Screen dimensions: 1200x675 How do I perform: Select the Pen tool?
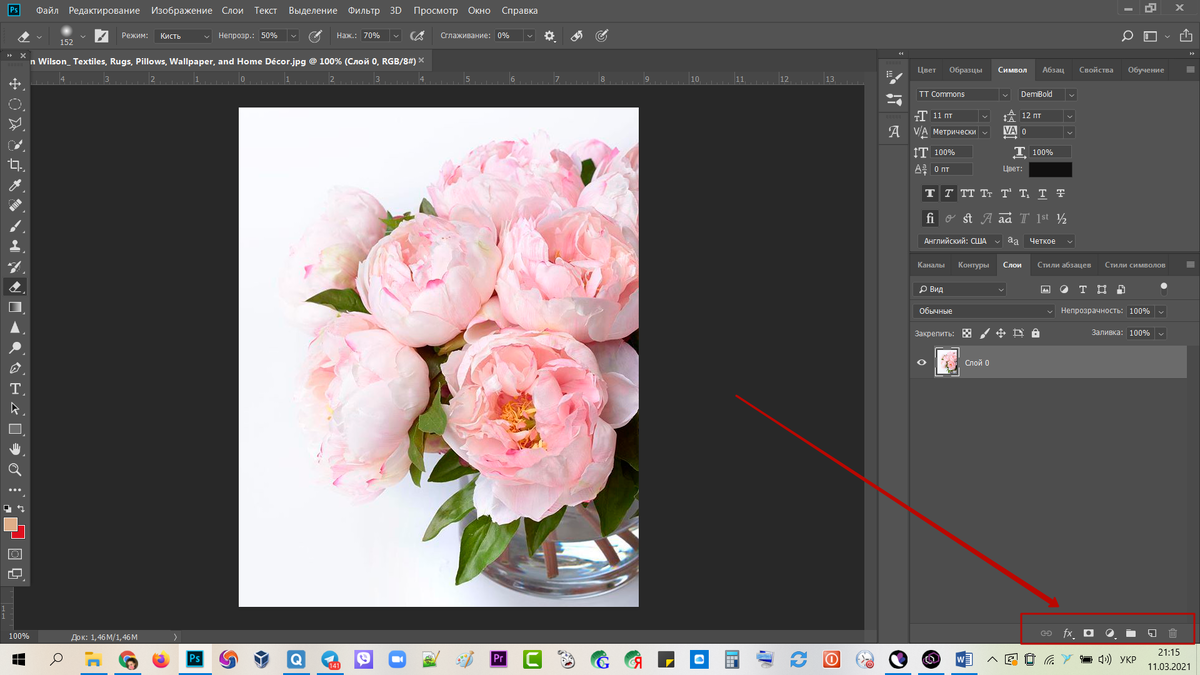pyautogui.click(x=15, y=369)
